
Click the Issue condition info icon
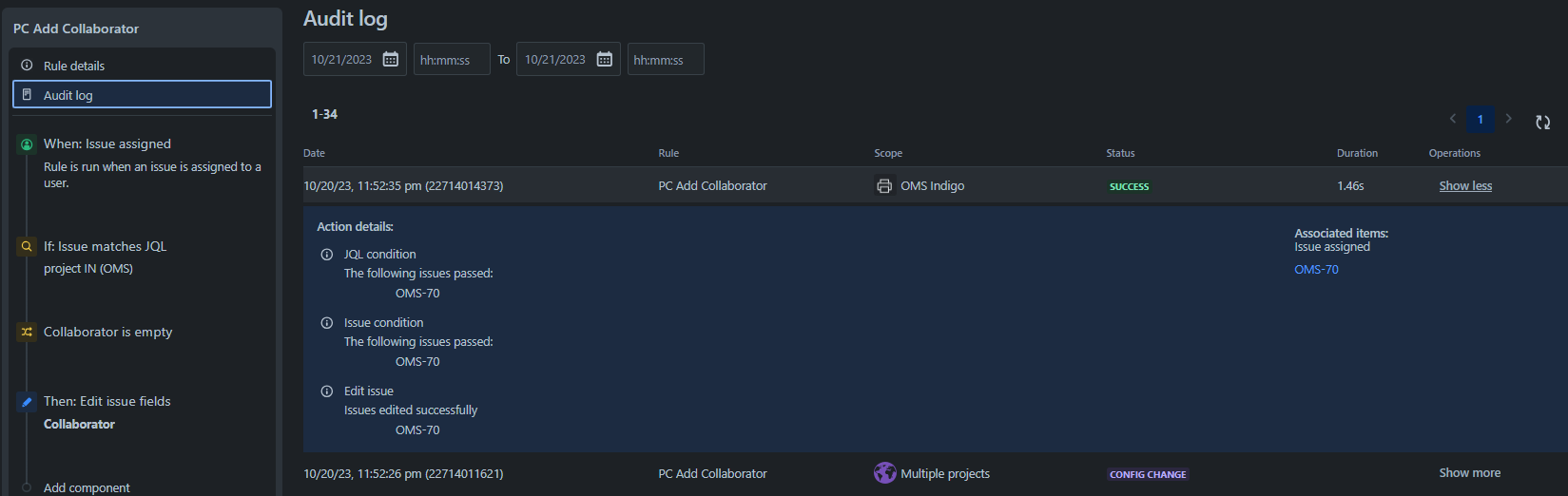pyautogui.click(x=327, y=323)
